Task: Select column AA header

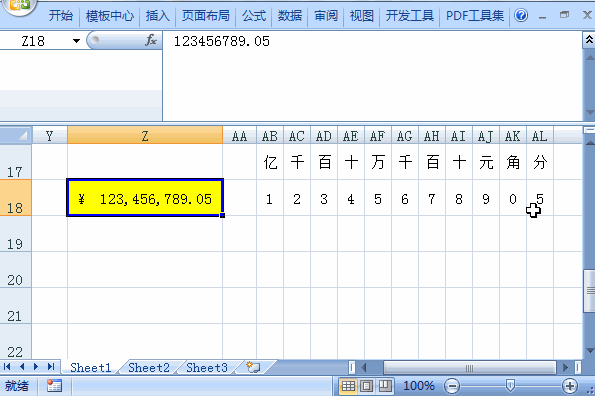Action: tap(239, 135)
